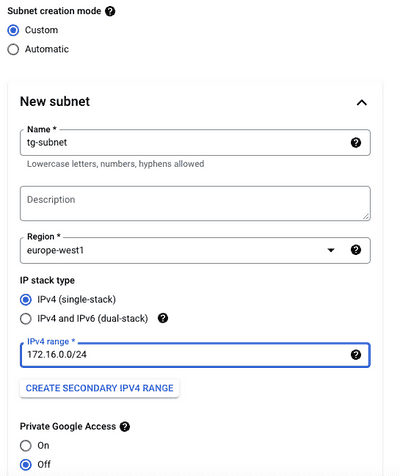Screen dimensions: 400x476
Task: Click the help icon in Name field
Action: (x=356, y=143)
